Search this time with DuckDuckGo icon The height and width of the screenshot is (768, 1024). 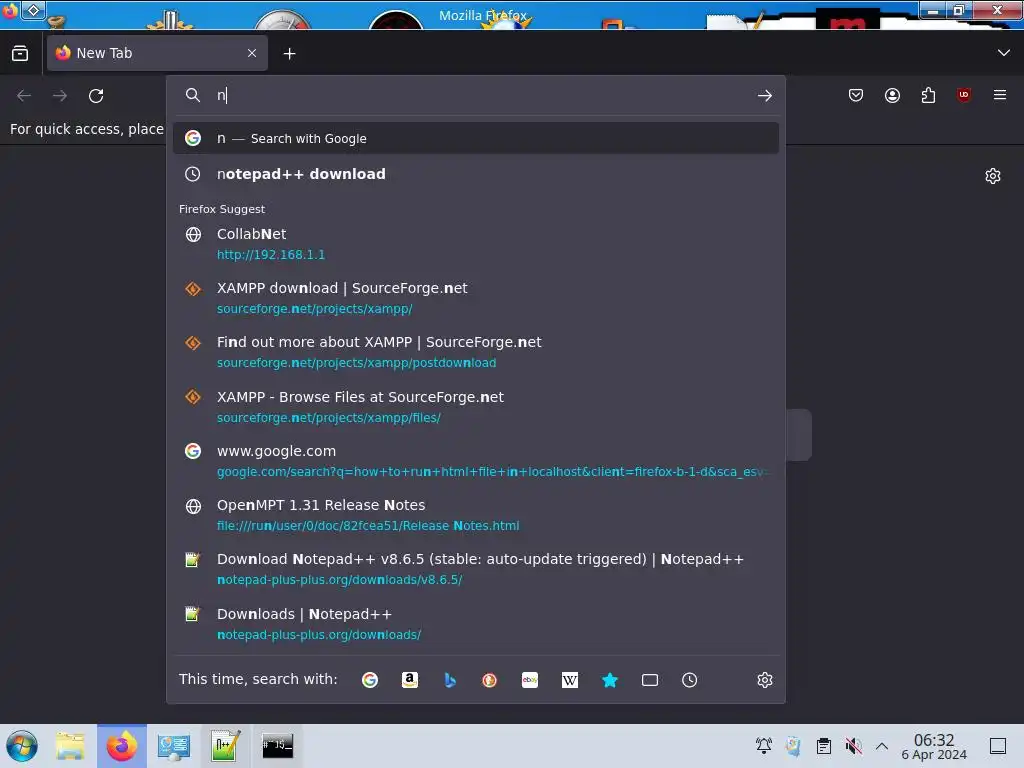pos(489,680)
